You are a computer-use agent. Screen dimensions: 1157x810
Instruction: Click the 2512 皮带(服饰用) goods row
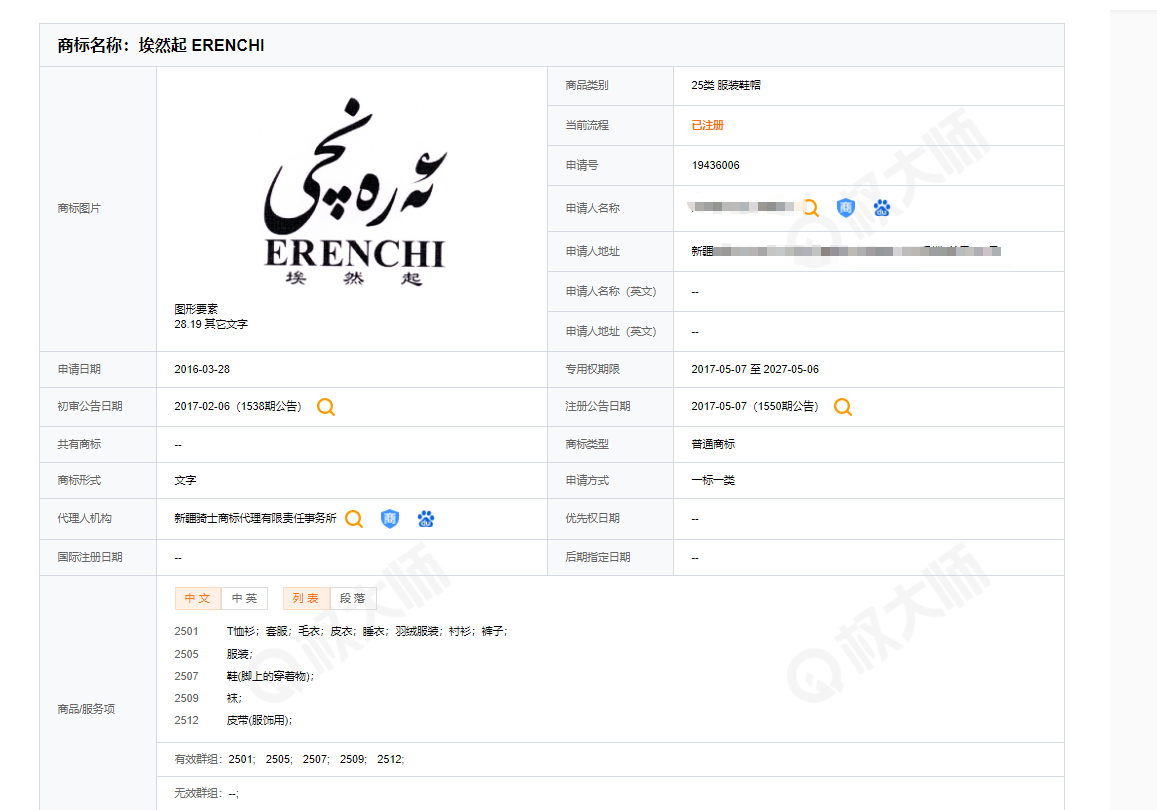(233, 721)
